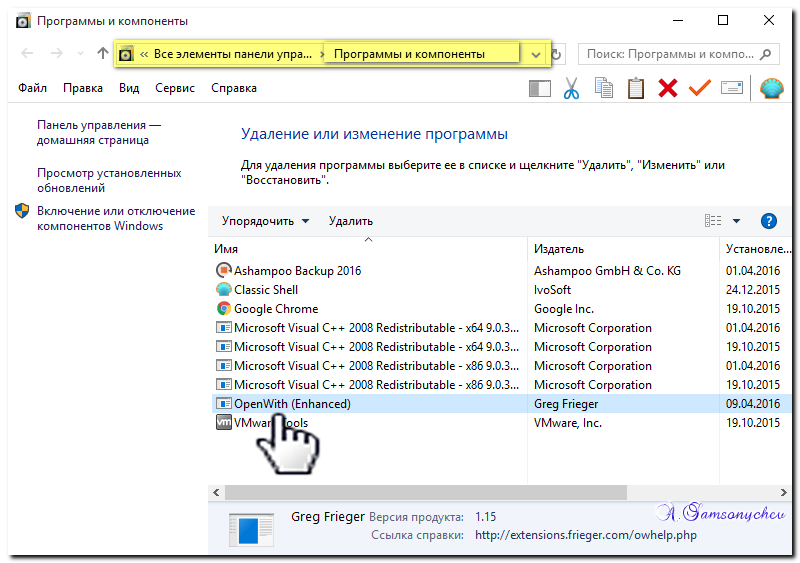Select the Classic Shell entry
This screenshot has height=563, width=800.
(x=266, y=289)
